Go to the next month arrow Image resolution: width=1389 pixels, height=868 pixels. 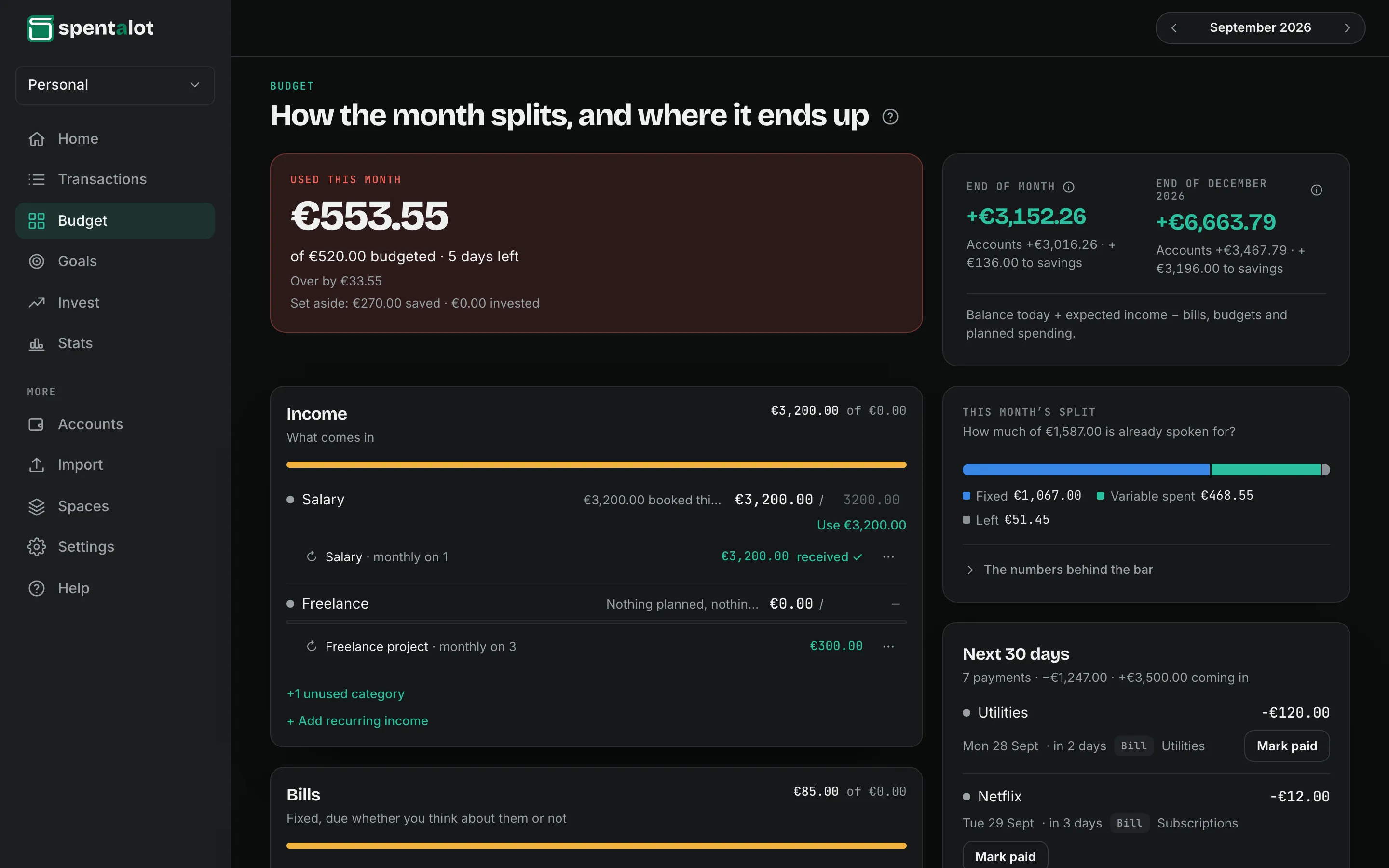pos(1347,28)
